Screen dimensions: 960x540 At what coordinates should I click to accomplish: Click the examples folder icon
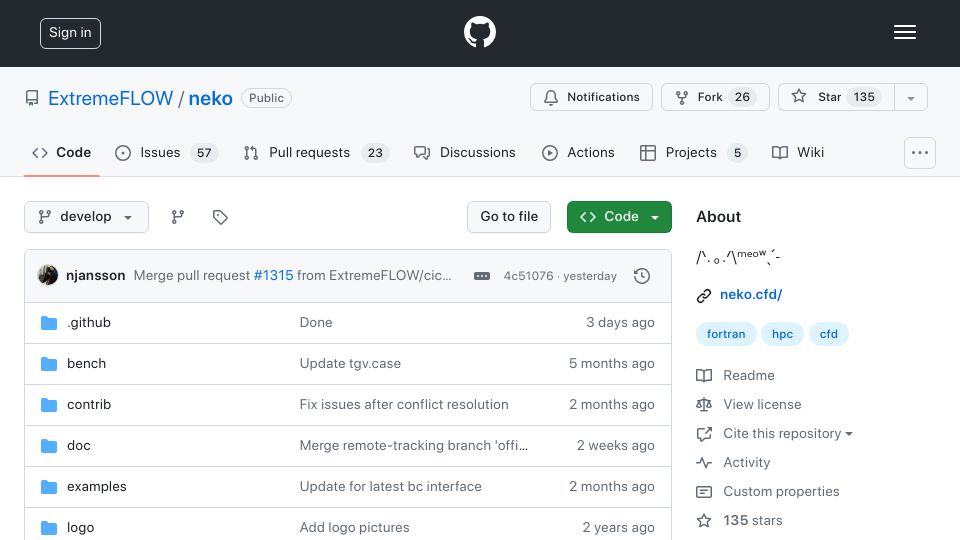(49, 487)
